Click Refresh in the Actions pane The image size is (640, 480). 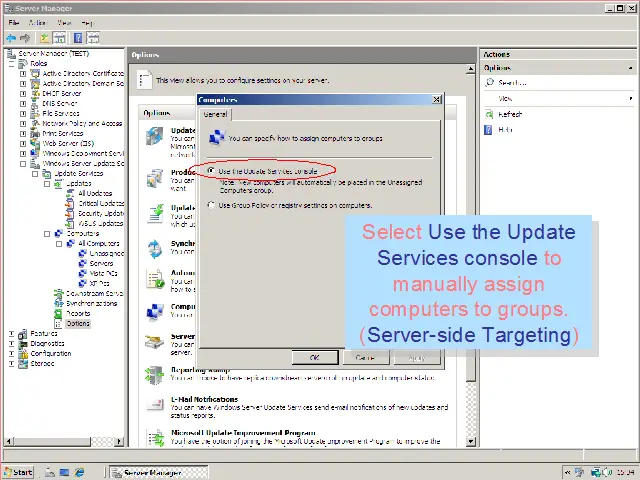(510, 114)
